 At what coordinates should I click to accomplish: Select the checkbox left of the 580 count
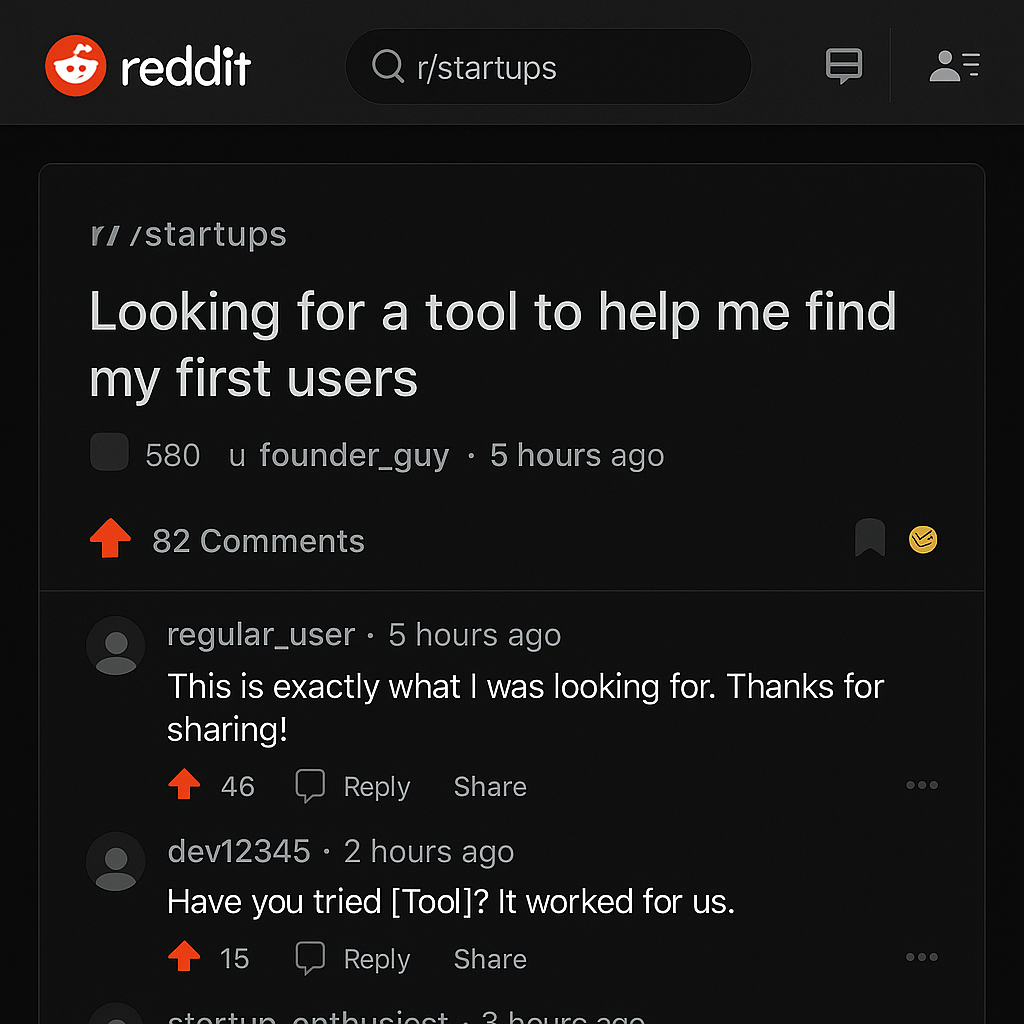(109, 452)
